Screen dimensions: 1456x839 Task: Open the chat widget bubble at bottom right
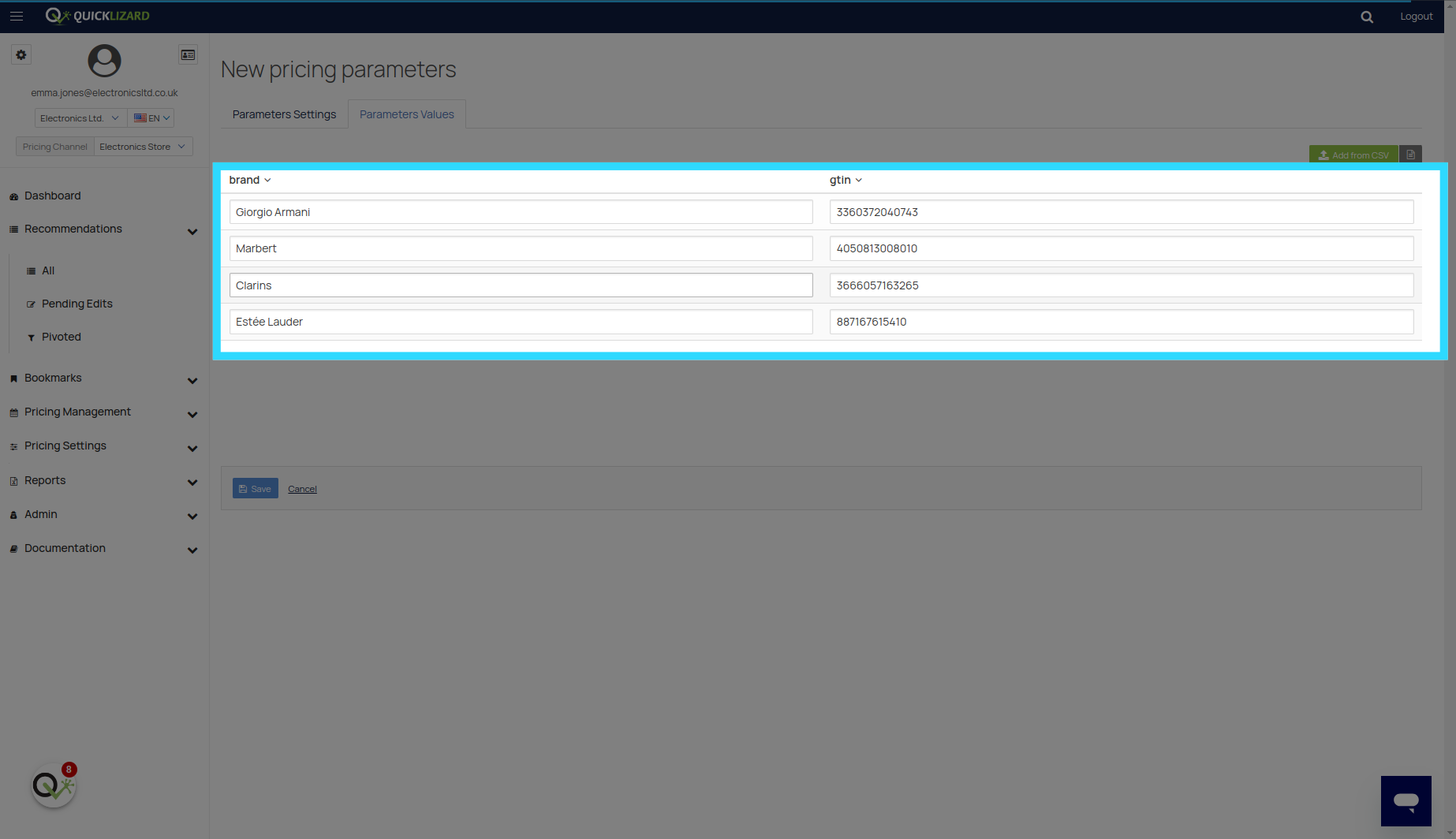pyautogui.click(x=1406, y=800)
